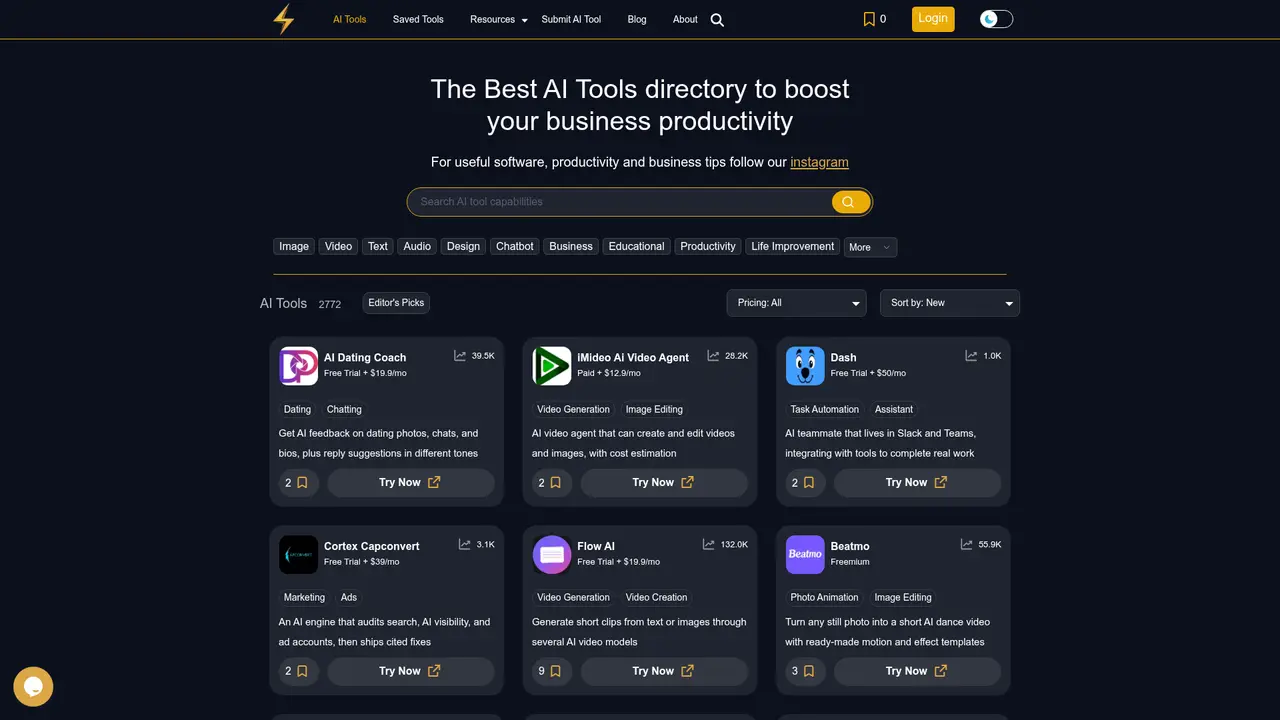Filter by Design category
Viewport: 1280px width, 720px height.
[463, 246]
